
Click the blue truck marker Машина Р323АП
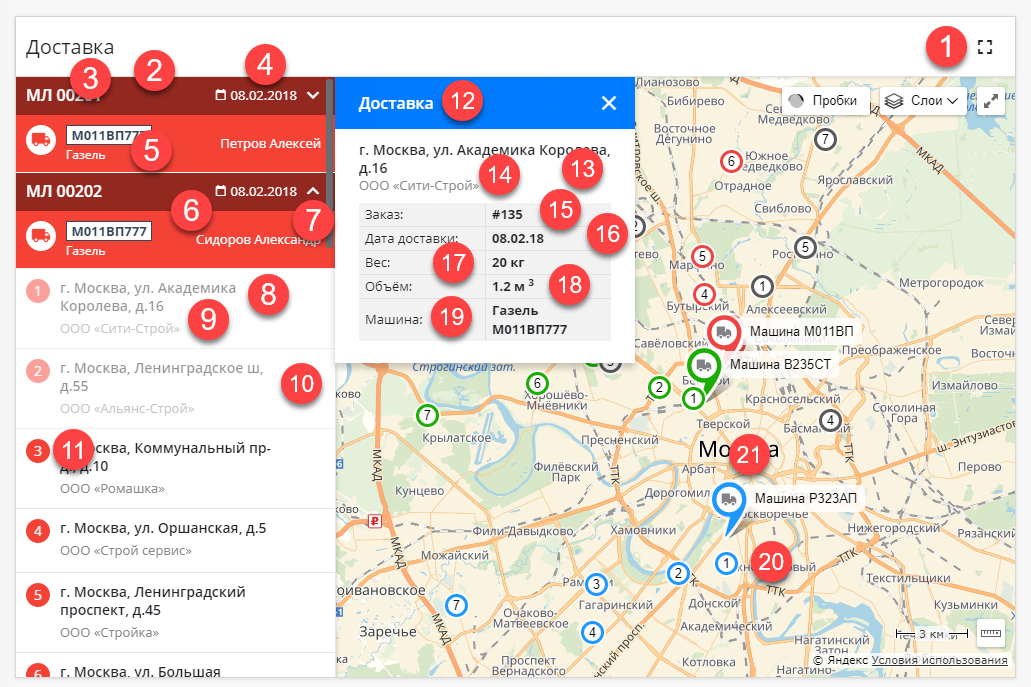pyautogui.click(x=729, y=500)
